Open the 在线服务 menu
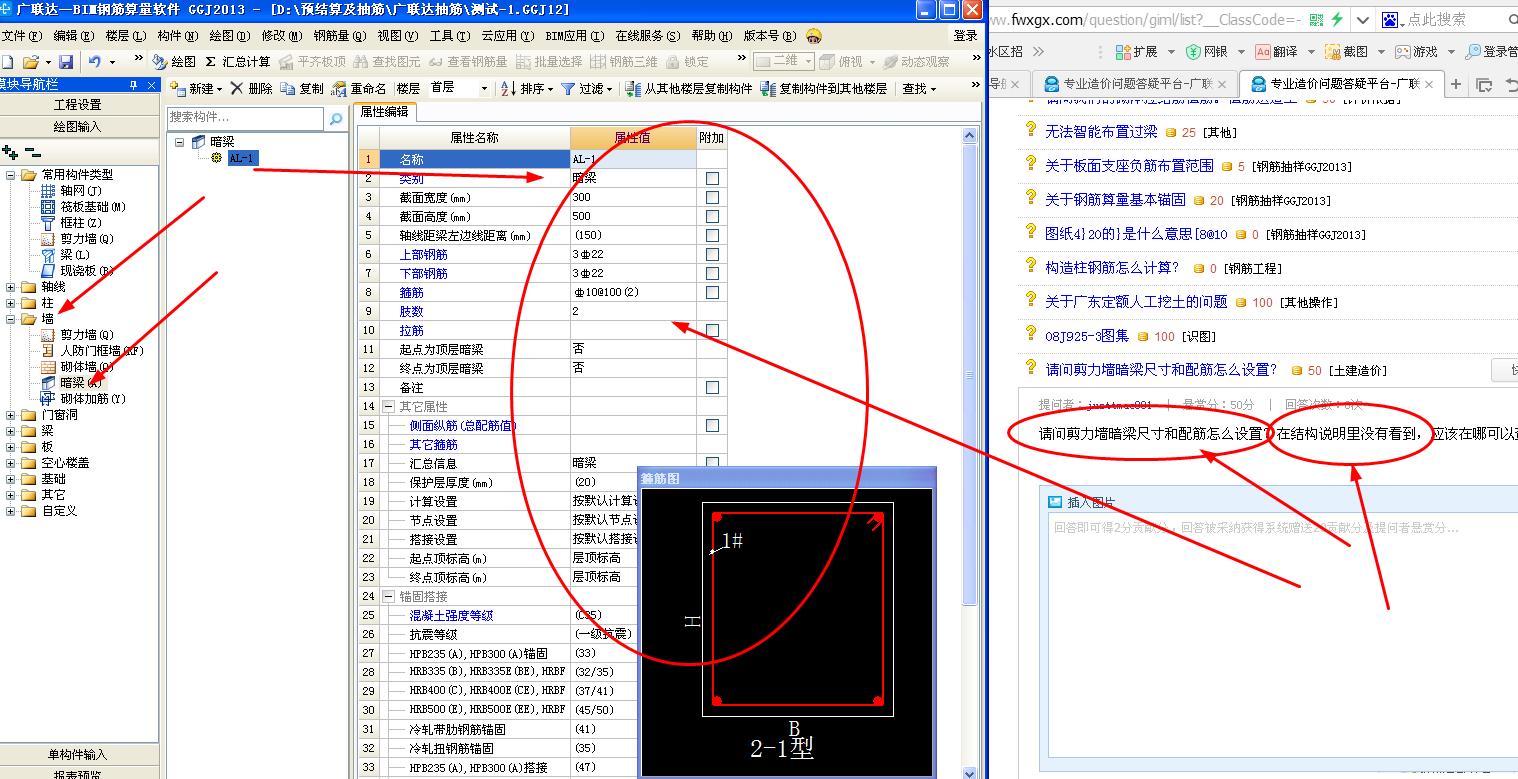This screenshot has width=1518, height=779. (x=646, y=35)
